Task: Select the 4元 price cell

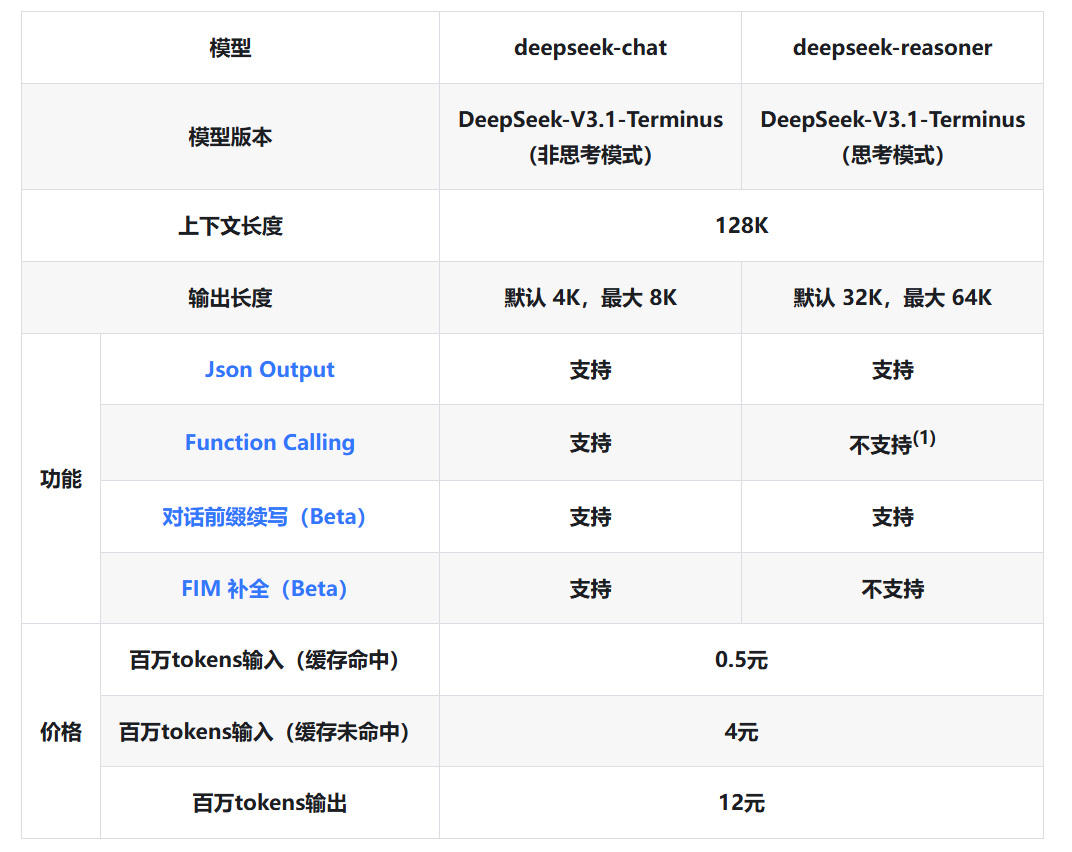Action: point(741,732)
